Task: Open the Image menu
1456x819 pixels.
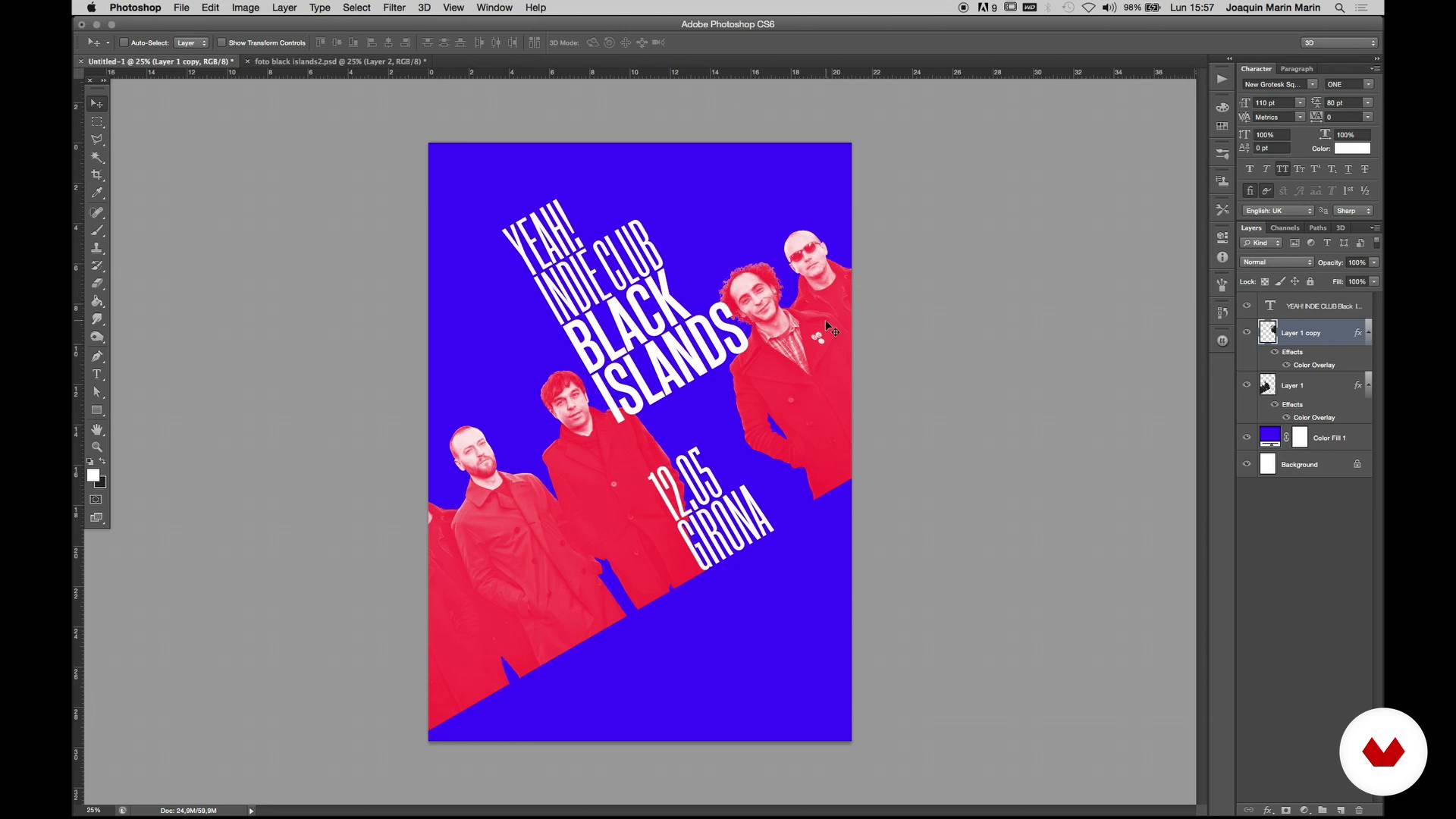Action: [245, 8]
